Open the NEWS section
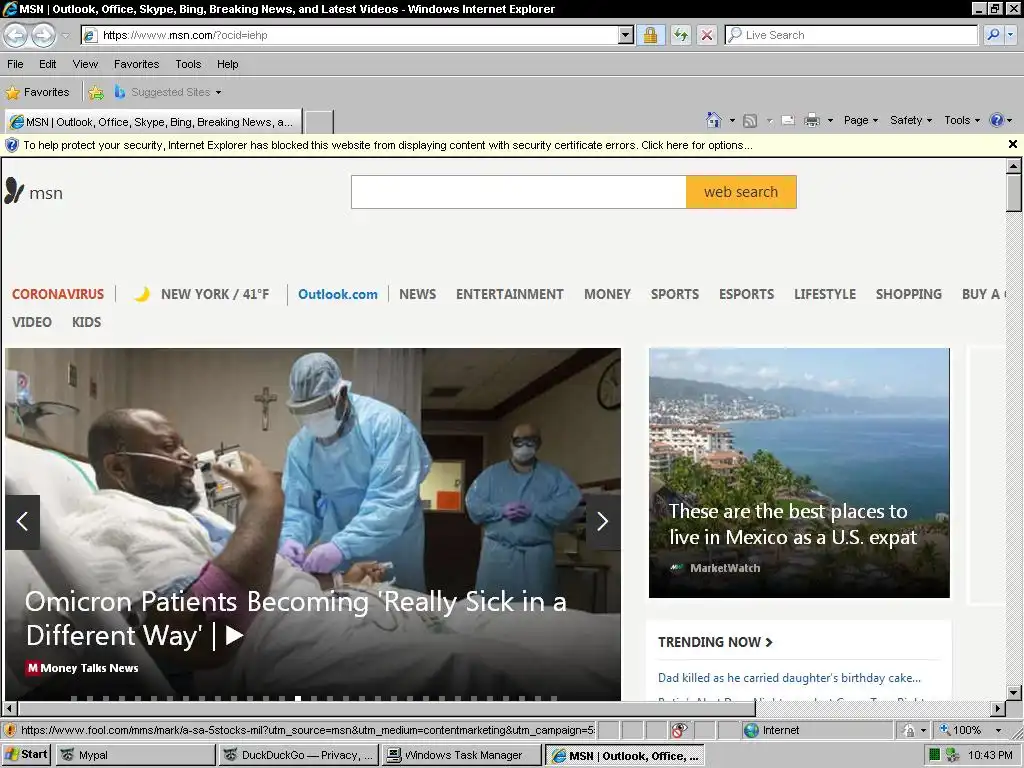 [417, 294]
